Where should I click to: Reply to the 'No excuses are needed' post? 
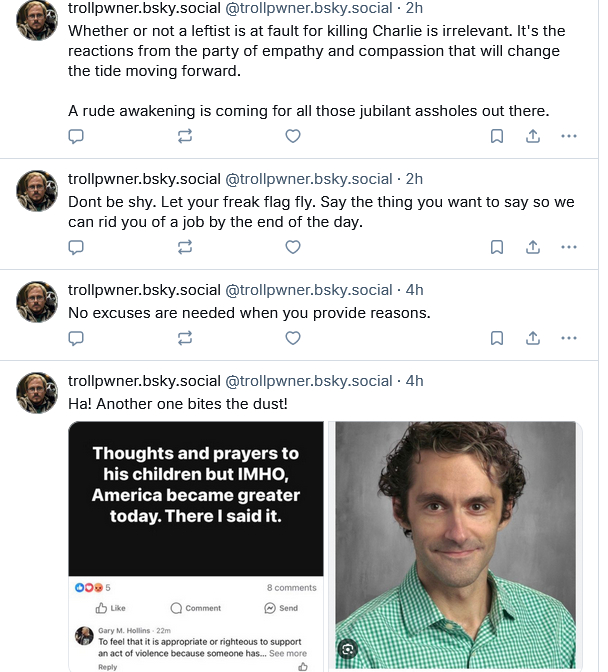pos(75,338)
